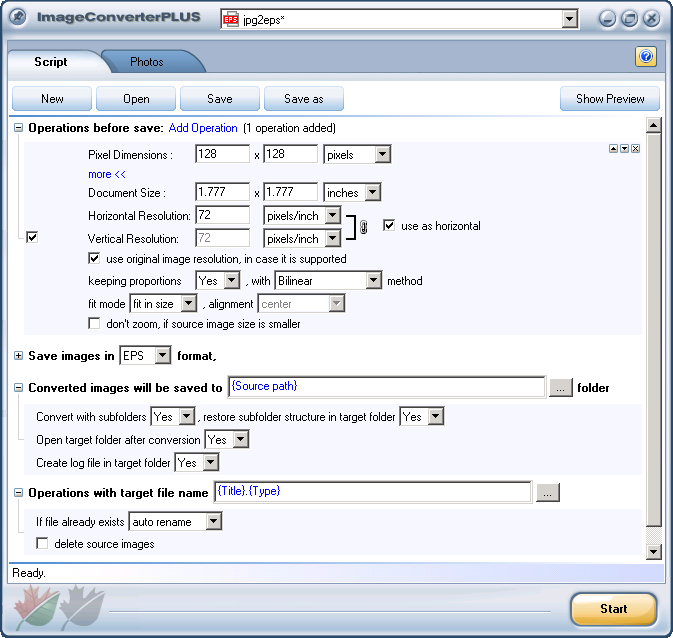
Task: Click the vertical scrollbar thumb
Action: pos(653,330)
